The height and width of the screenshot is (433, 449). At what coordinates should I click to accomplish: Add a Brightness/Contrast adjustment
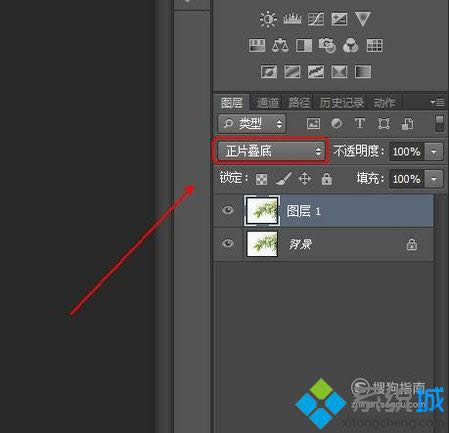pos(268,19)
